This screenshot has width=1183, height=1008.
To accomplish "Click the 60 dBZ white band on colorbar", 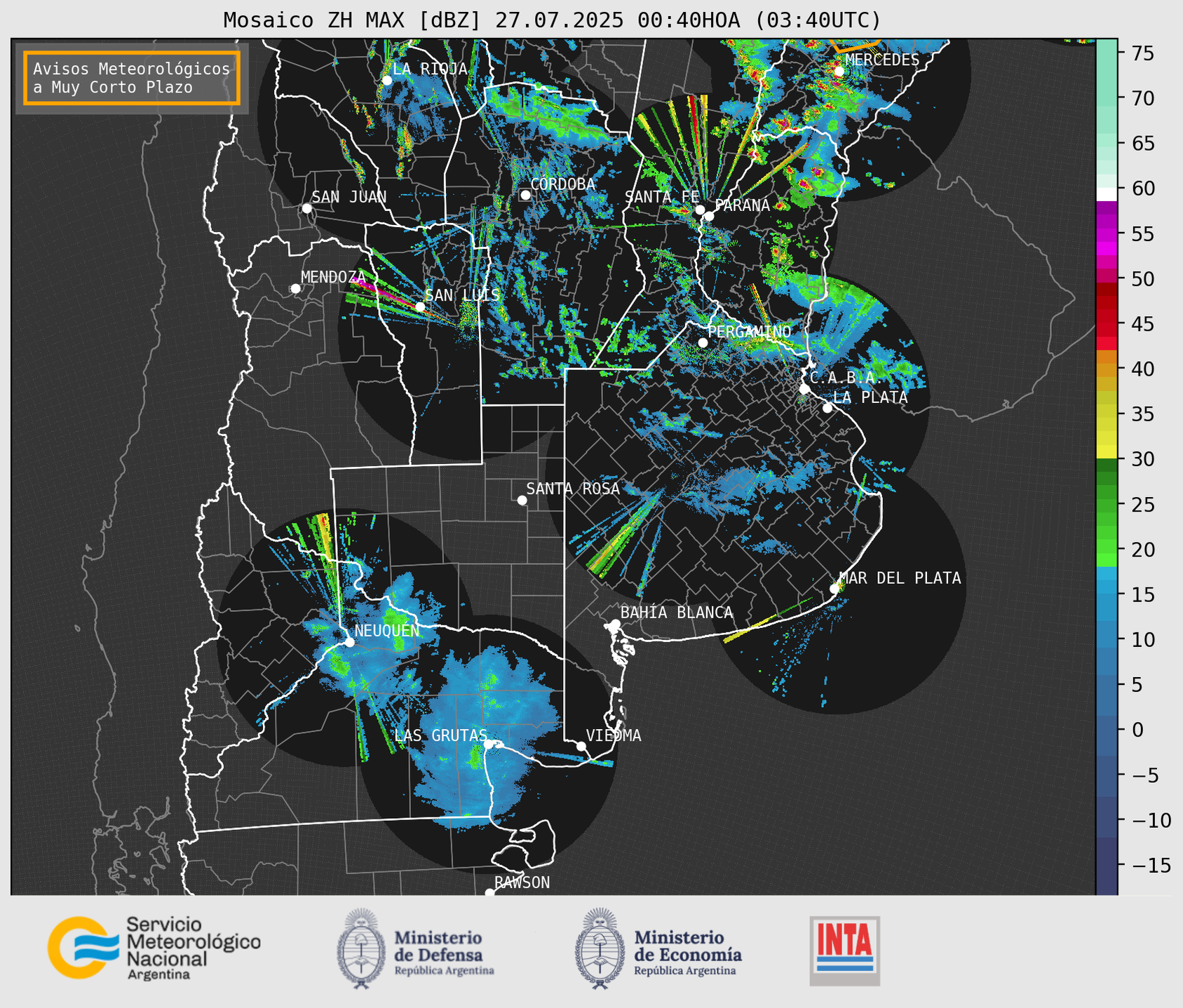I will (1107, 194).
